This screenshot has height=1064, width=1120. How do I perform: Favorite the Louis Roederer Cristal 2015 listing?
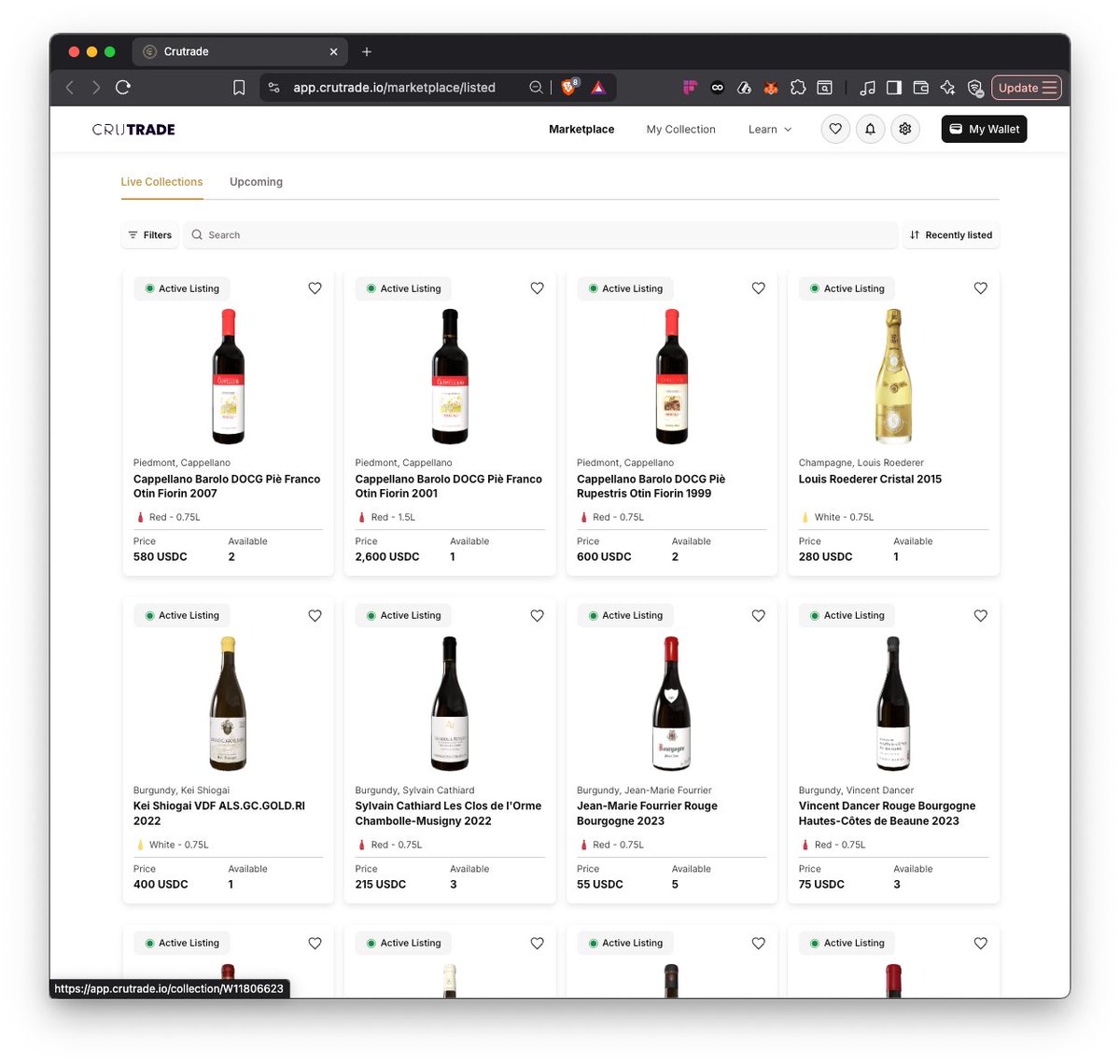980,288
